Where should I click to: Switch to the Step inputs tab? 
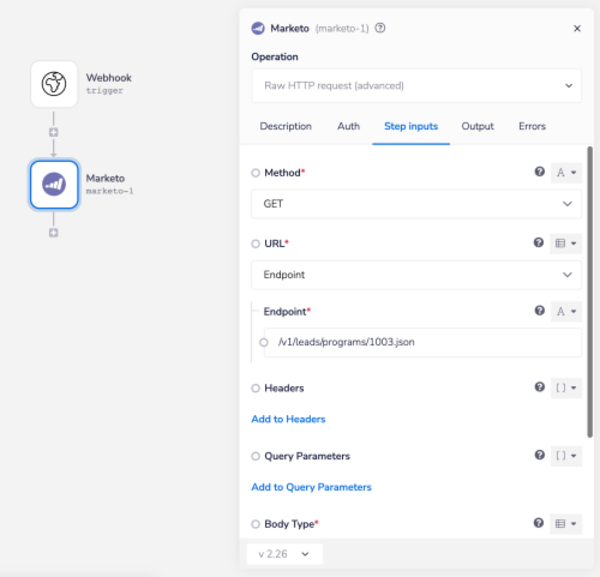(411, 126)
